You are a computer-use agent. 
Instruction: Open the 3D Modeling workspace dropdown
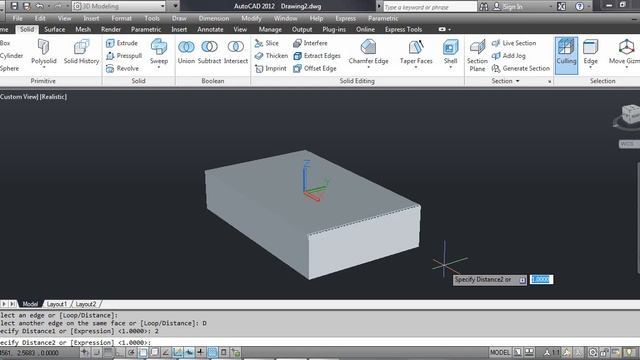[162, 6]
